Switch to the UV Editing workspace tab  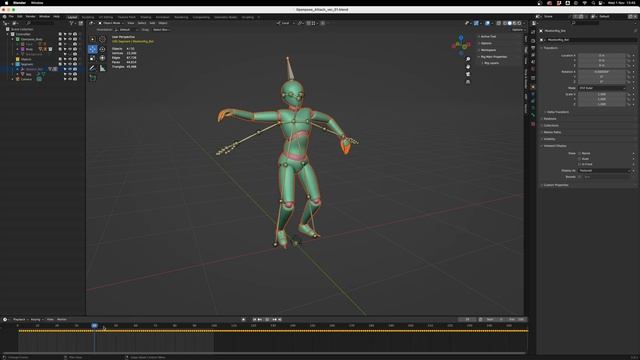point(106,18)
